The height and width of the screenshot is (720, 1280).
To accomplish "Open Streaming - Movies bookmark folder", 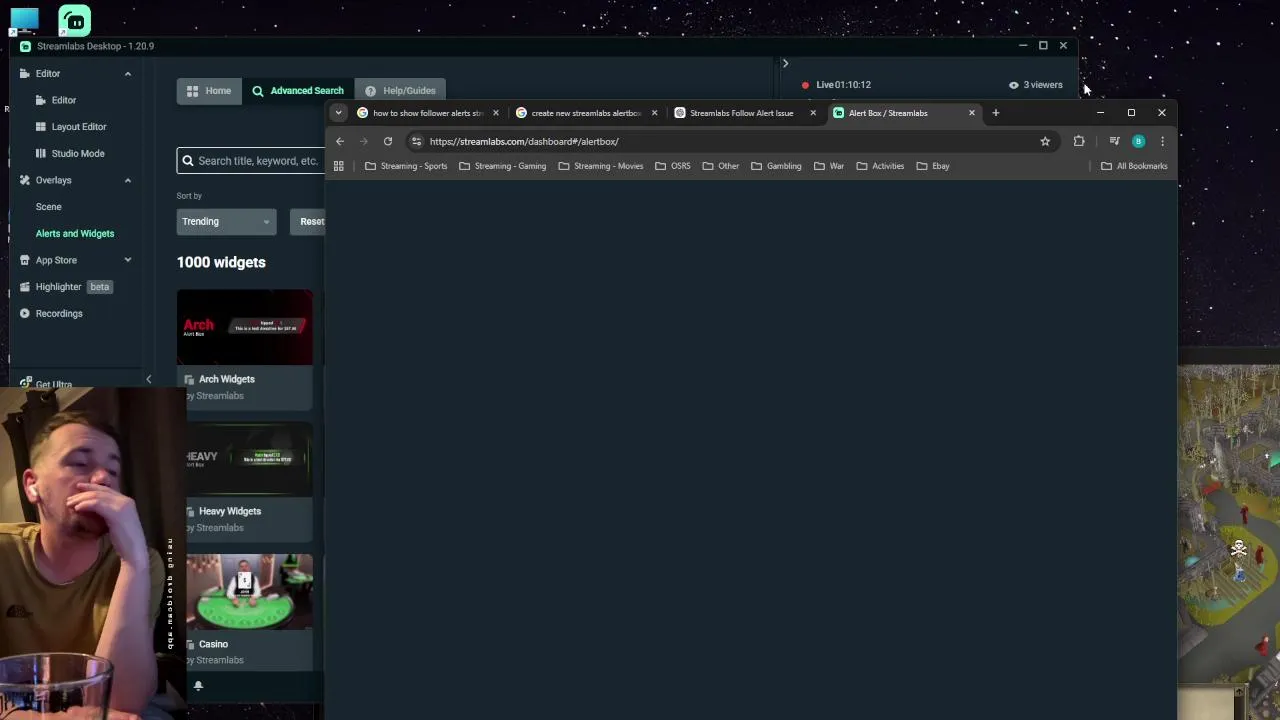I will [x=601, y=166].
